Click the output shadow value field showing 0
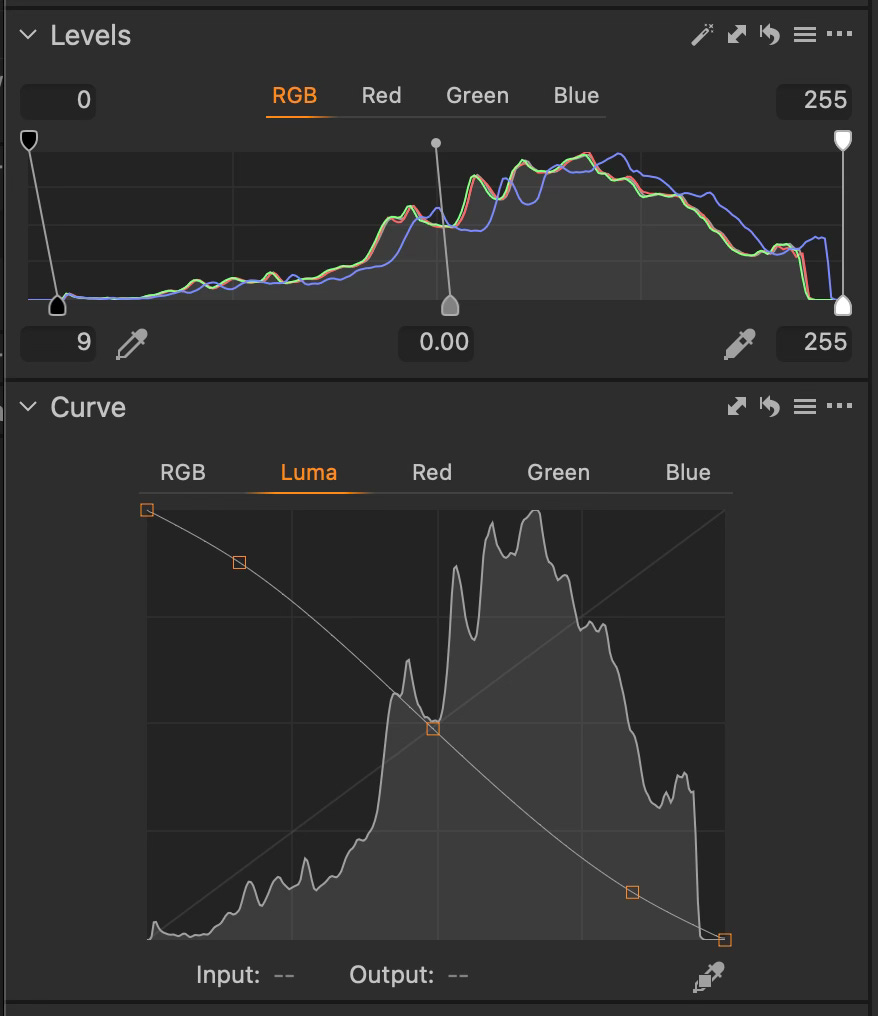Viewport: 878px width, 1016px height. [58, 100]
